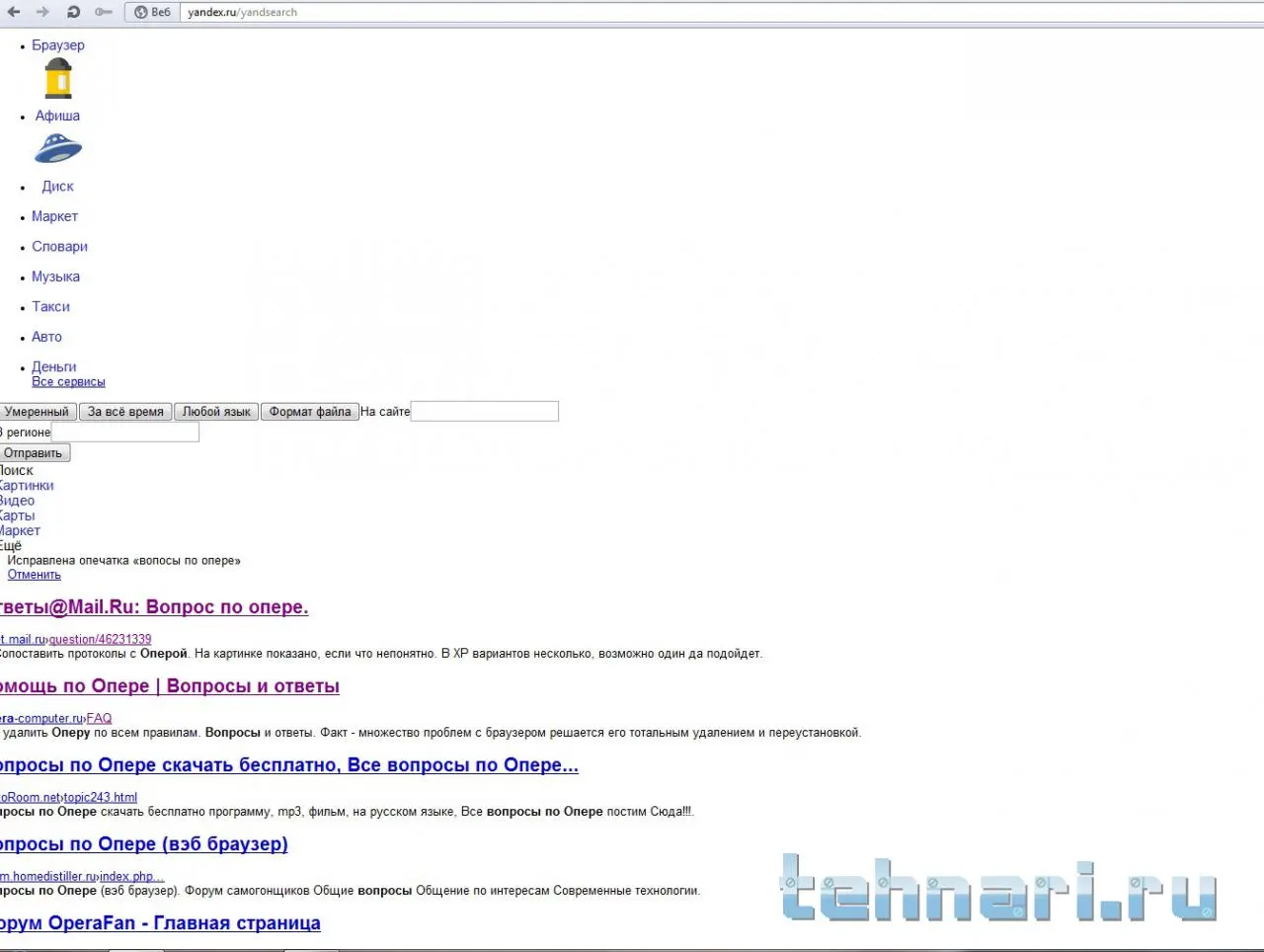
Task: Open the Диск service link
Action: [x=57, y=186]
